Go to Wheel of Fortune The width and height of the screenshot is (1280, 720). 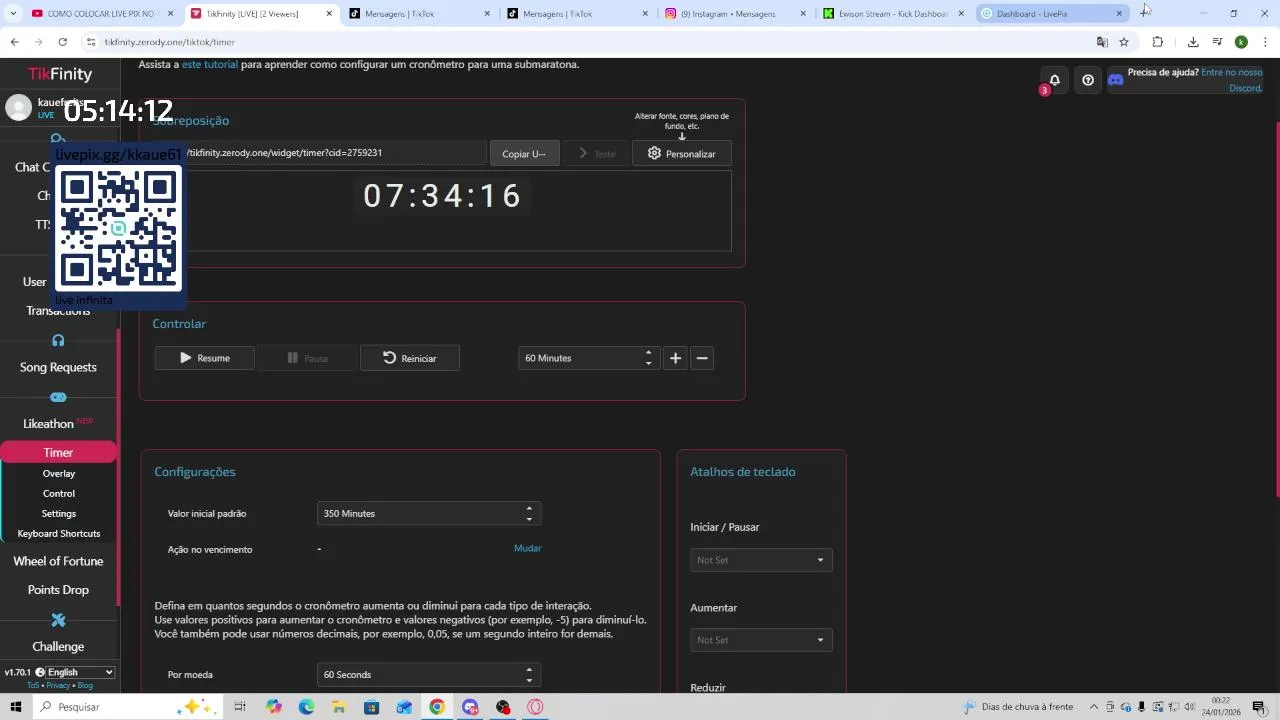point(58,561)
